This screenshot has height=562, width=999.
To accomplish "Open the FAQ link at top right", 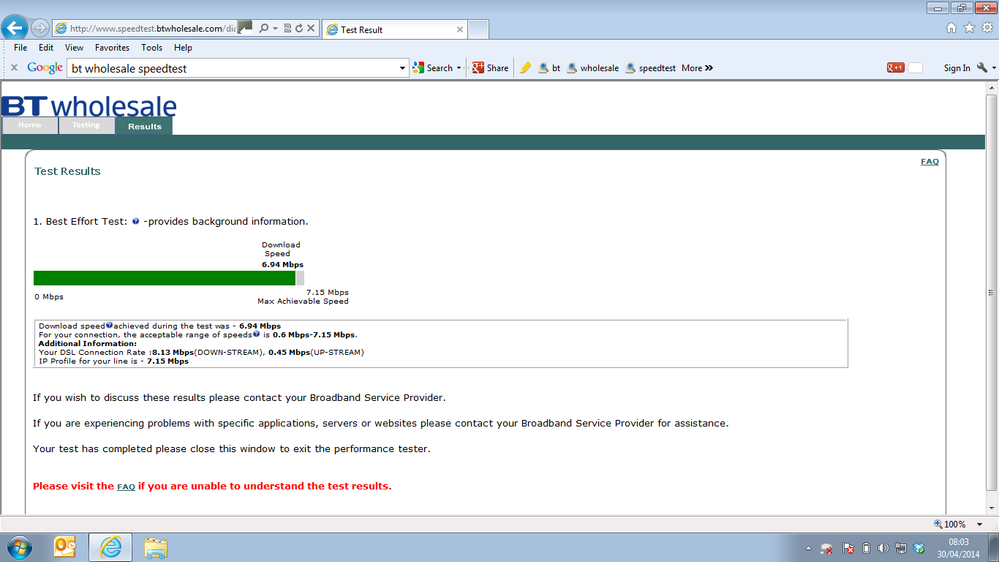I will [930, 162].
